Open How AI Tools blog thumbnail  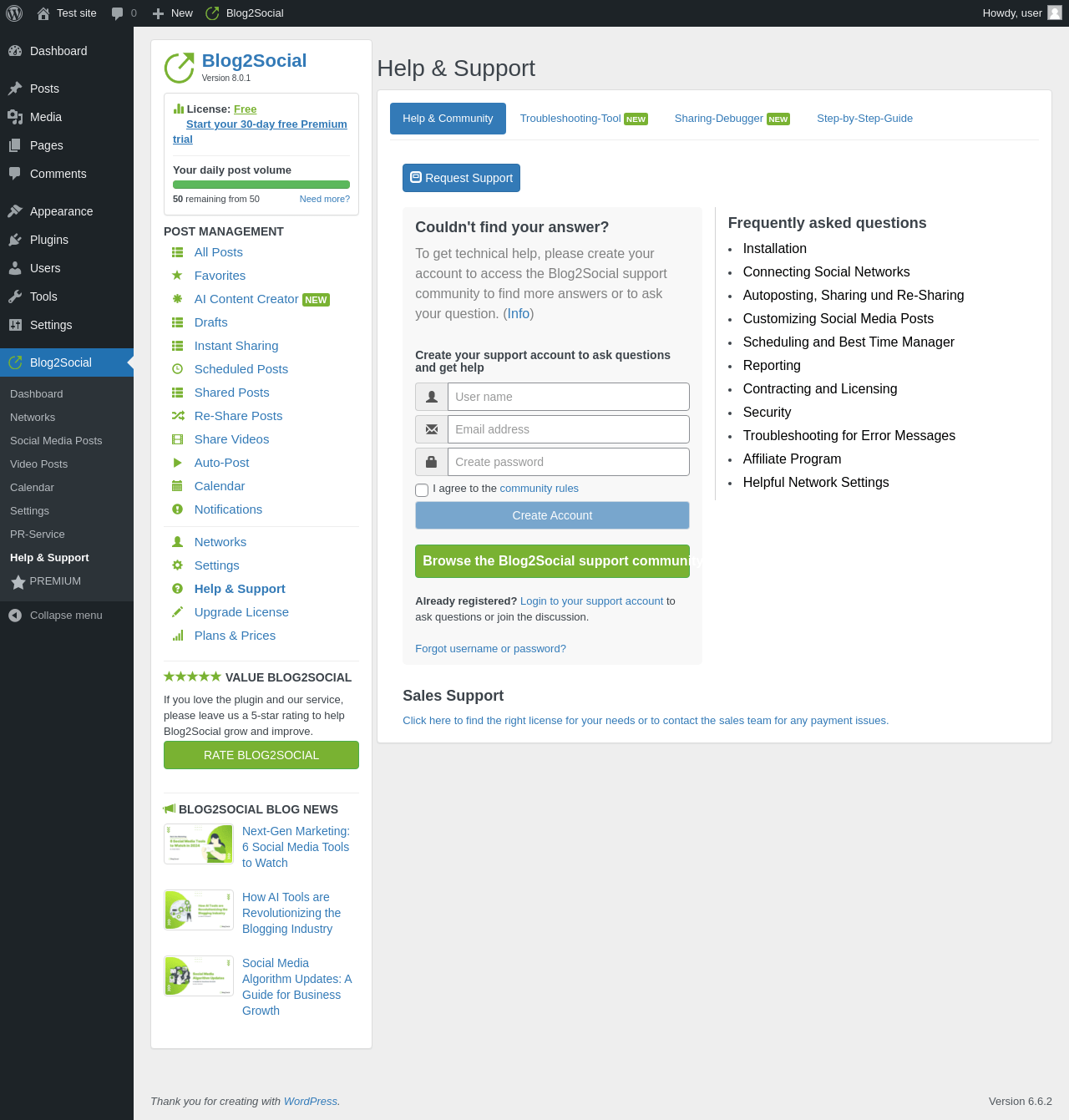[199, 910]
